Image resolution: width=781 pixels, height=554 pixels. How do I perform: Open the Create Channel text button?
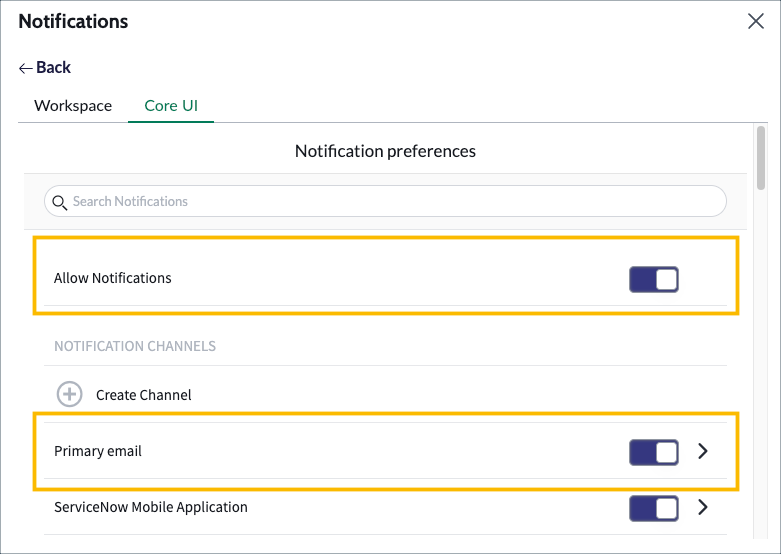coord(144,395)
